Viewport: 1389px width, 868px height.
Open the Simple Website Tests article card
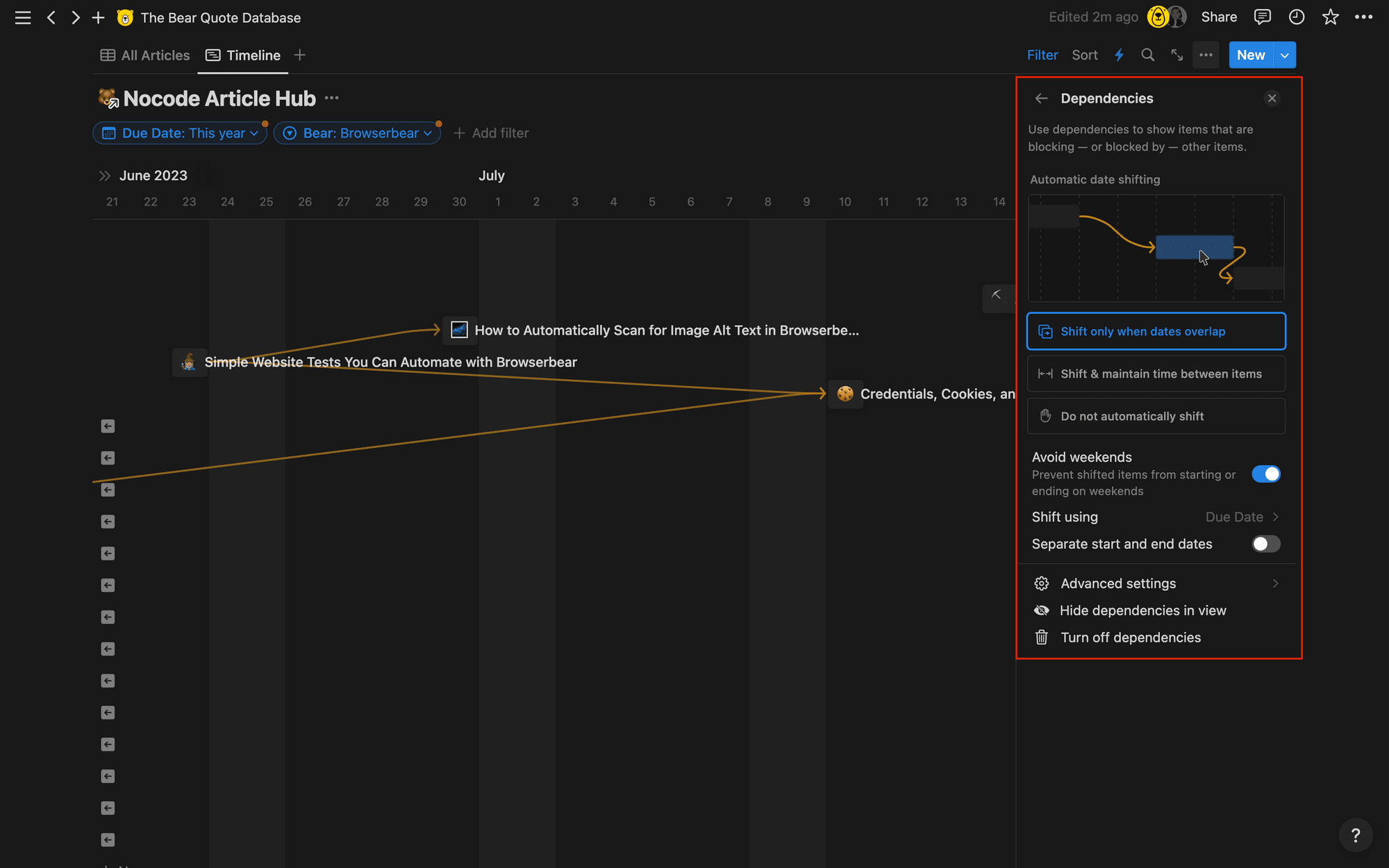tap(391, 362)
